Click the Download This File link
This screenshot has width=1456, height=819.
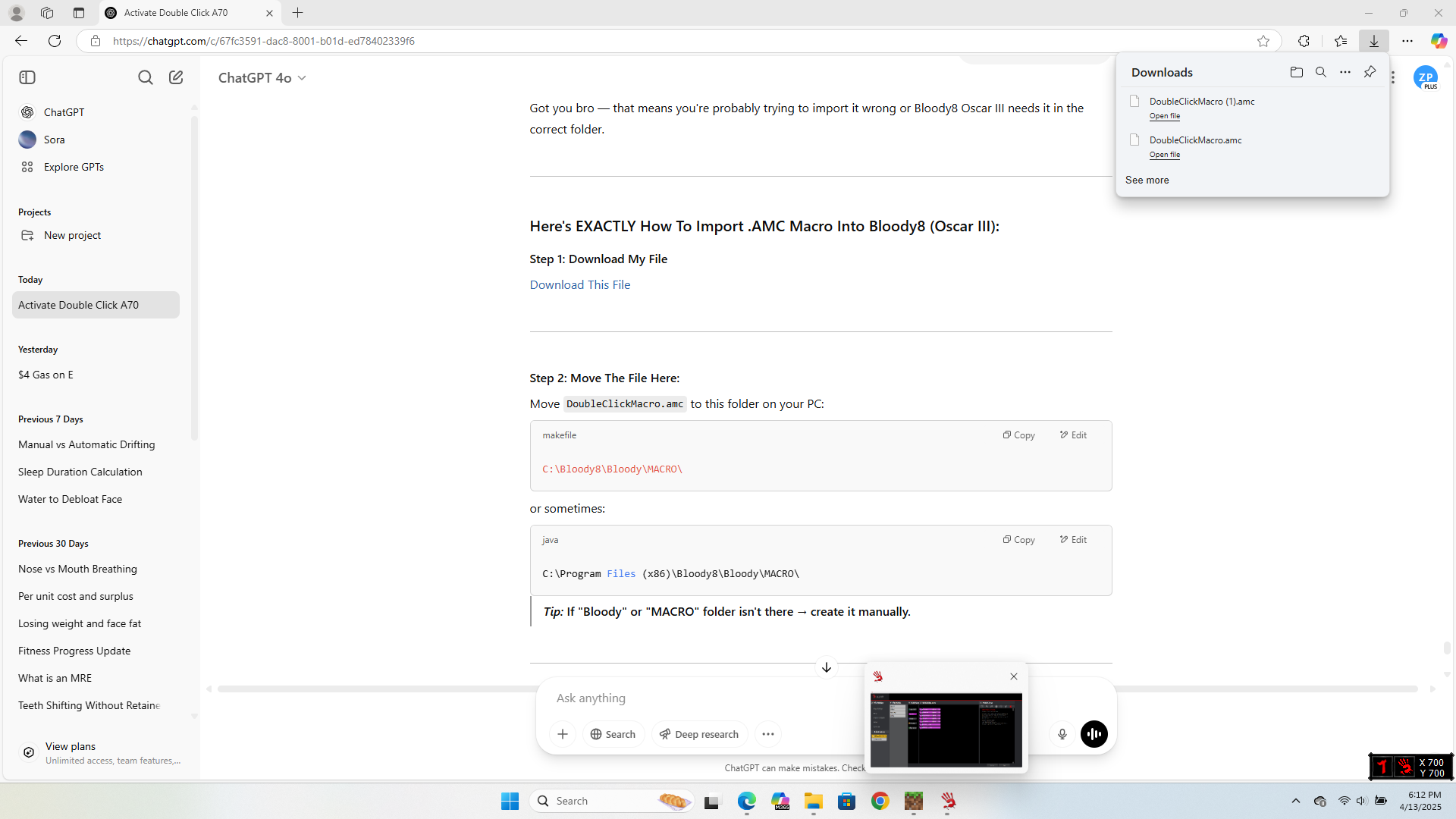tap(579, 284)
